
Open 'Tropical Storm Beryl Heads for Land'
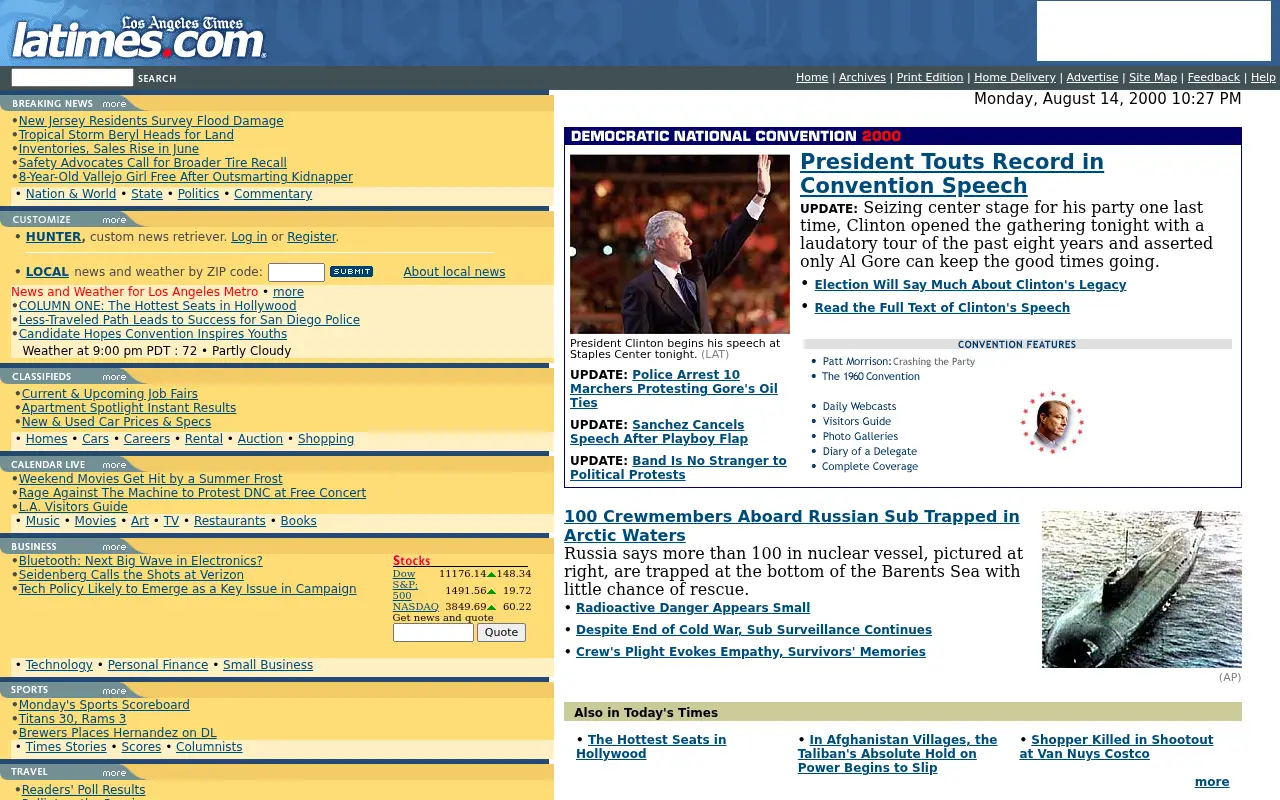click(126, 135)
